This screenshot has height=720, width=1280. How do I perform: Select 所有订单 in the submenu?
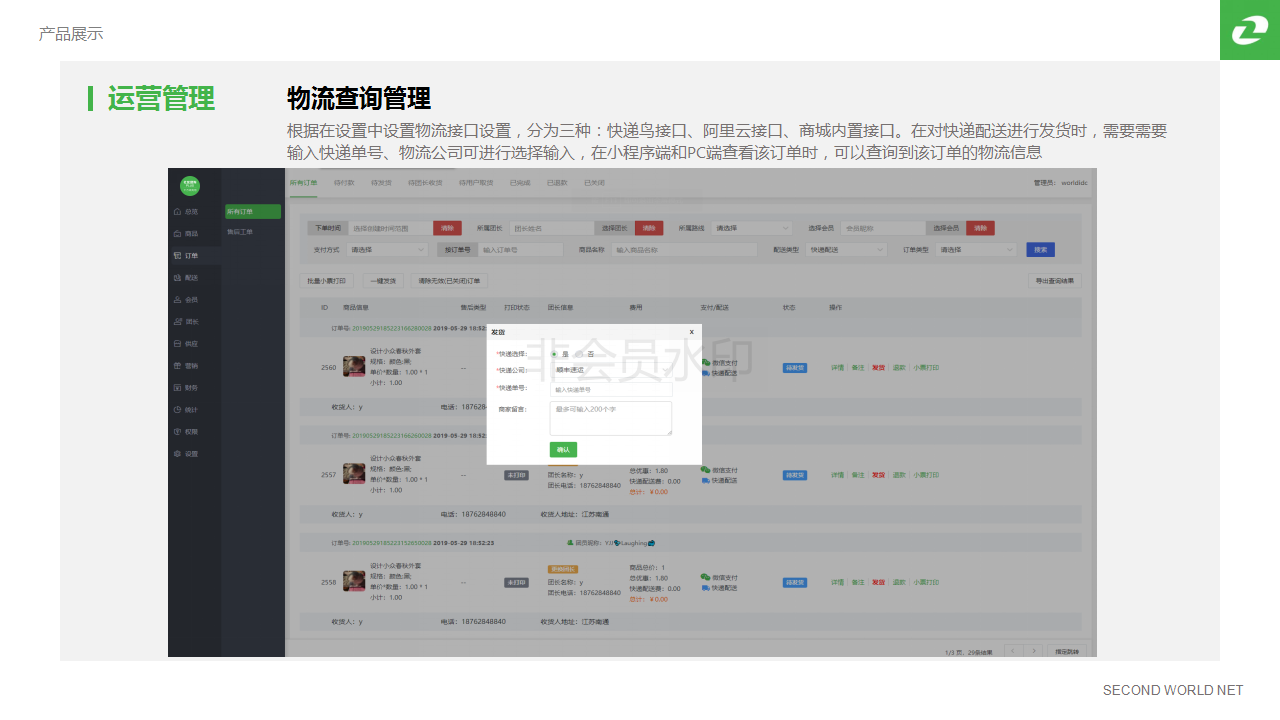point(253,212)
